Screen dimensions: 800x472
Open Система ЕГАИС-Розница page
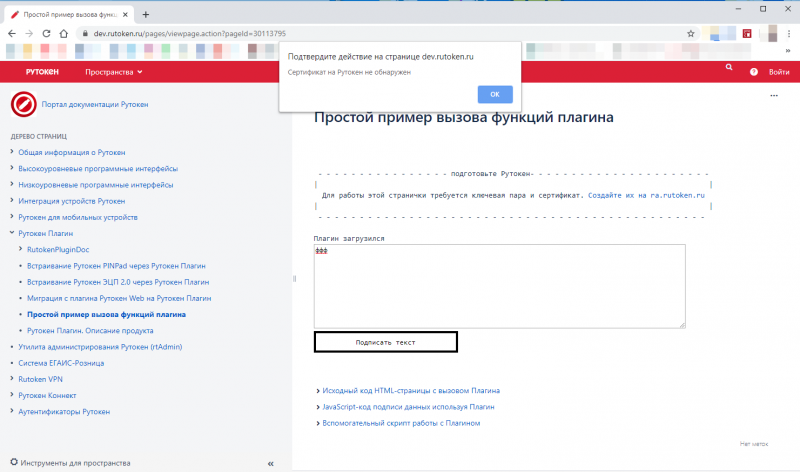[61, 363]
